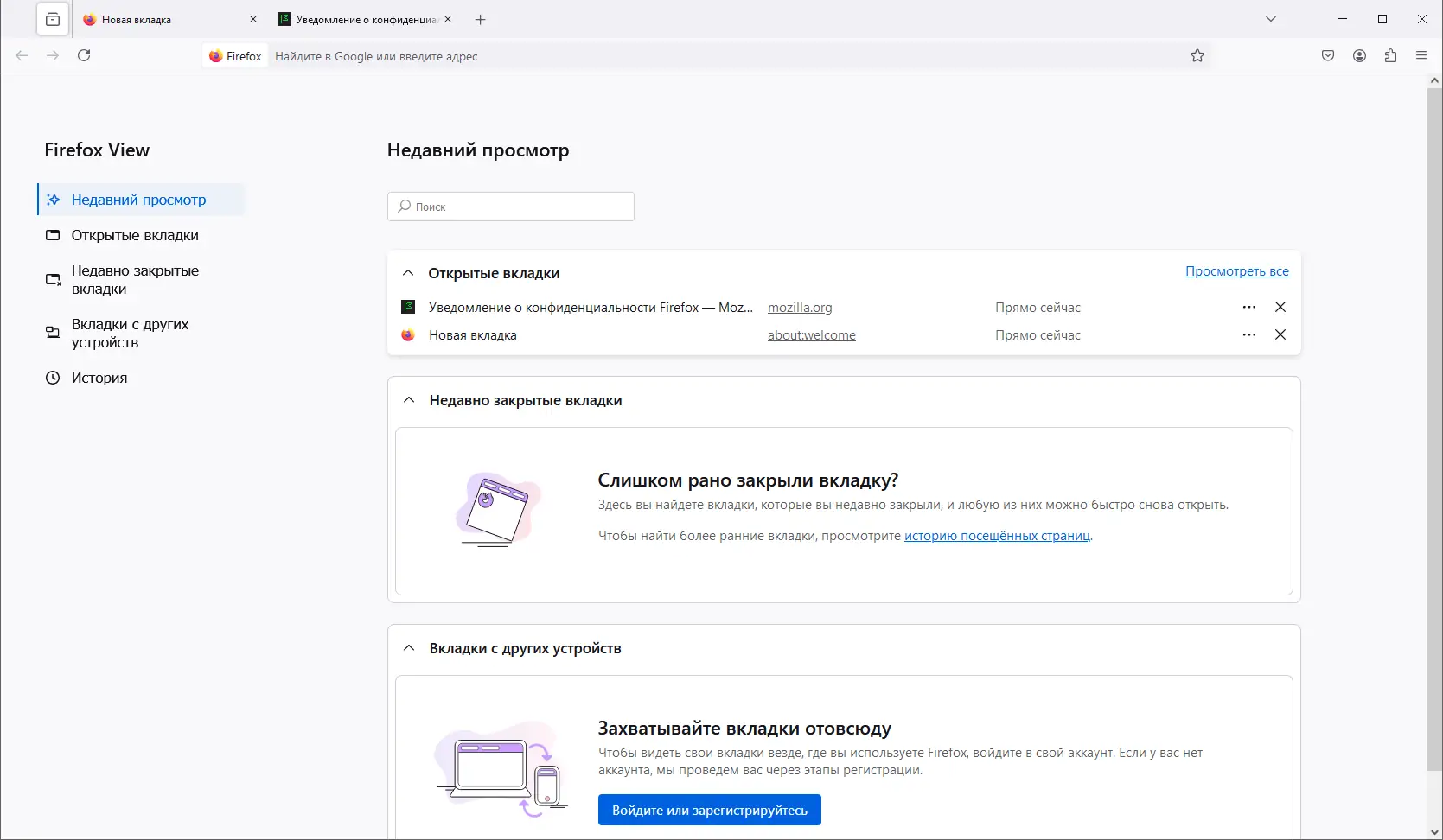Open more options for Новая вкладка row
This screenshot has width=1443, height=840.
[1249, 334]
